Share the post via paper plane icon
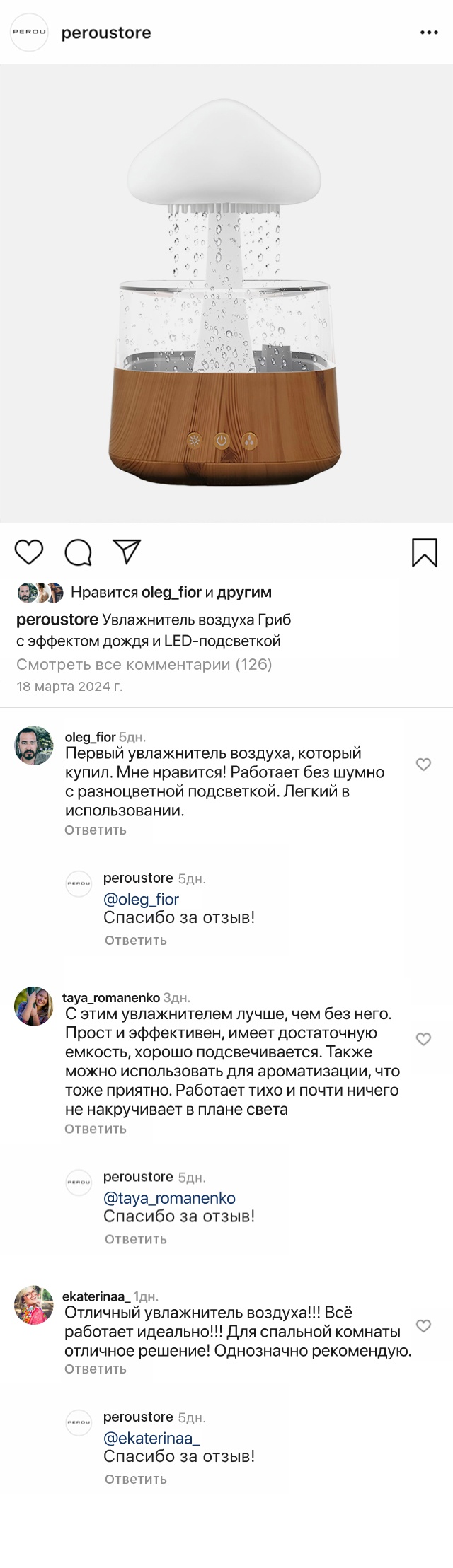 [127, 552]
